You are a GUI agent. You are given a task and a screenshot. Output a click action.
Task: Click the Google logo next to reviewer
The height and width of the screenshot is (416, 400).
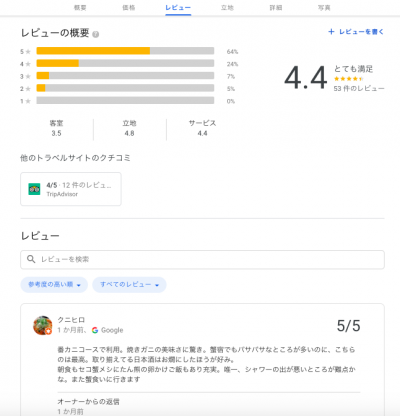coord(95,330)
